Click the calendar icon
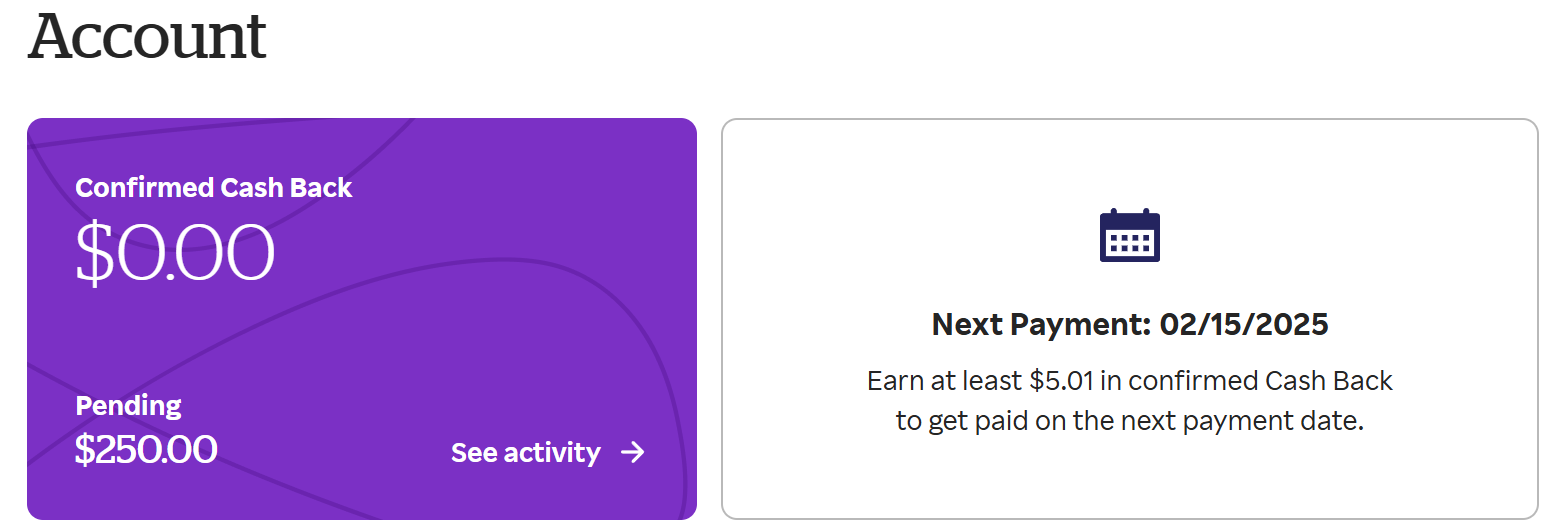The image size is (1563, 523). point(1129,236)
